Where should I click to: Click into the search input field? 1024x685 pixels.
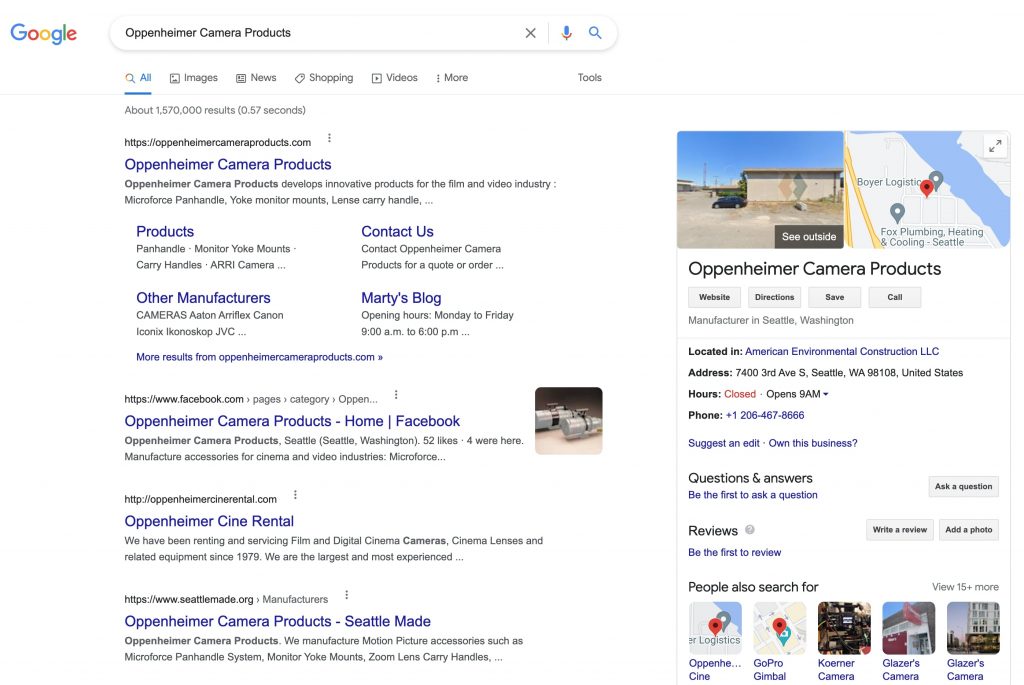[320, 33]
